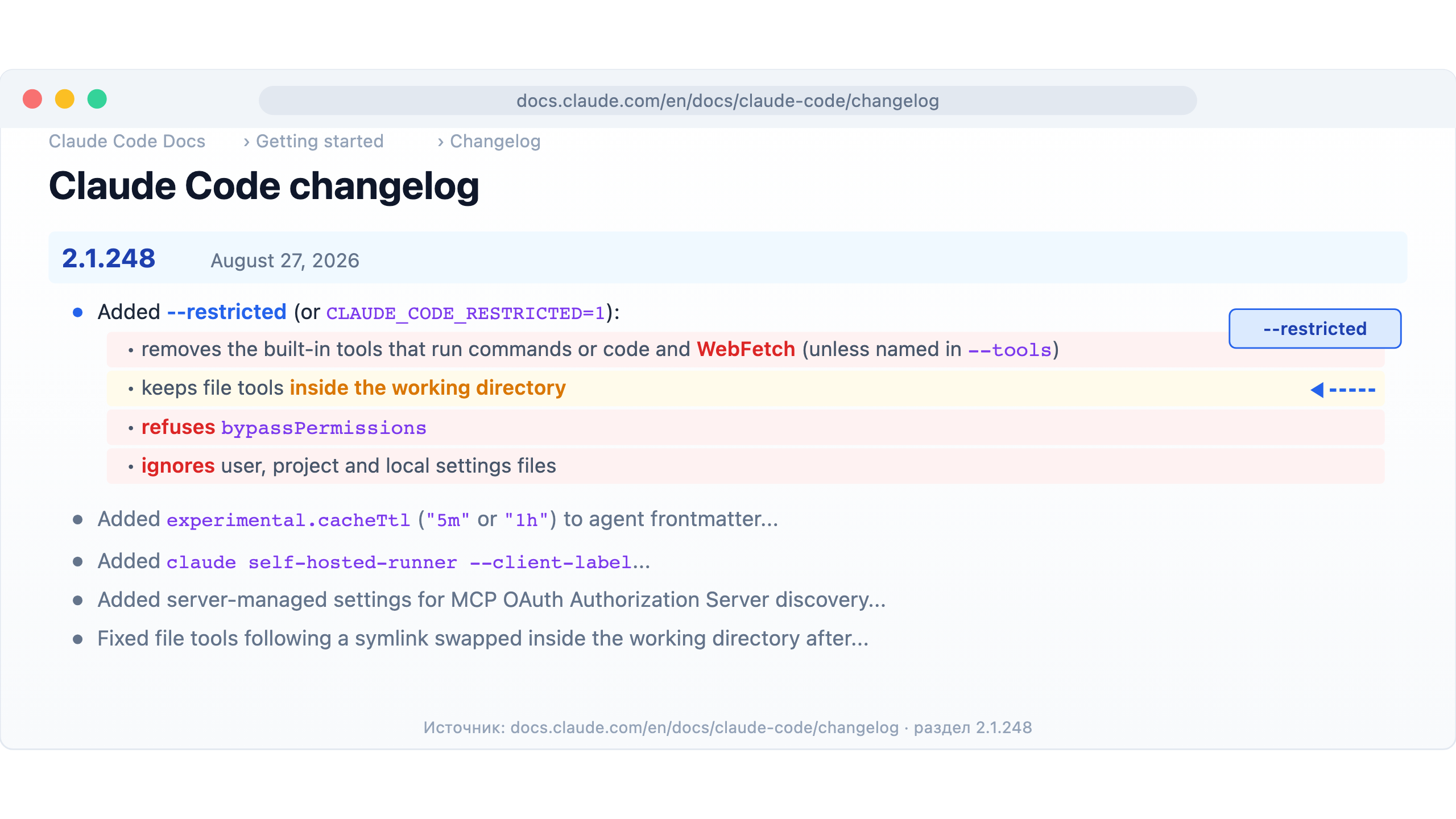1456x819 pixels.
Task: Click the "5m" value
Action: click(x=448, y=520)
